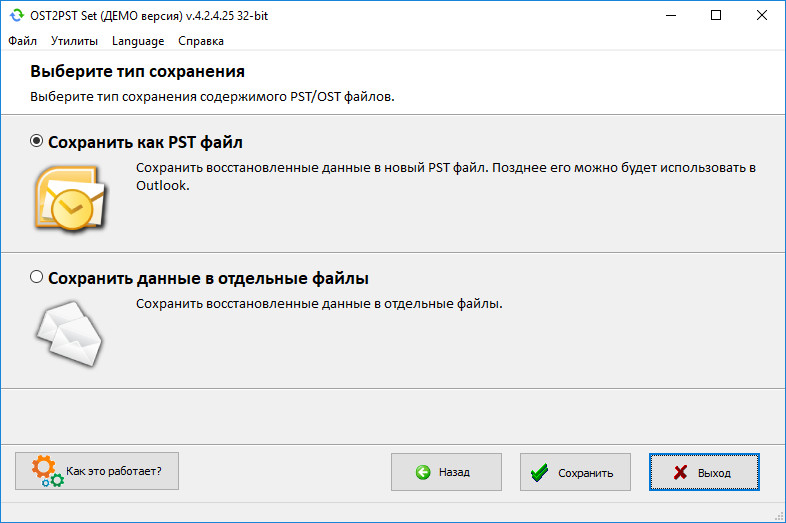Select the 'Сохранить как PST файл' radio button
This screenshot has height=523, width=786.
(x=36, y=141)
